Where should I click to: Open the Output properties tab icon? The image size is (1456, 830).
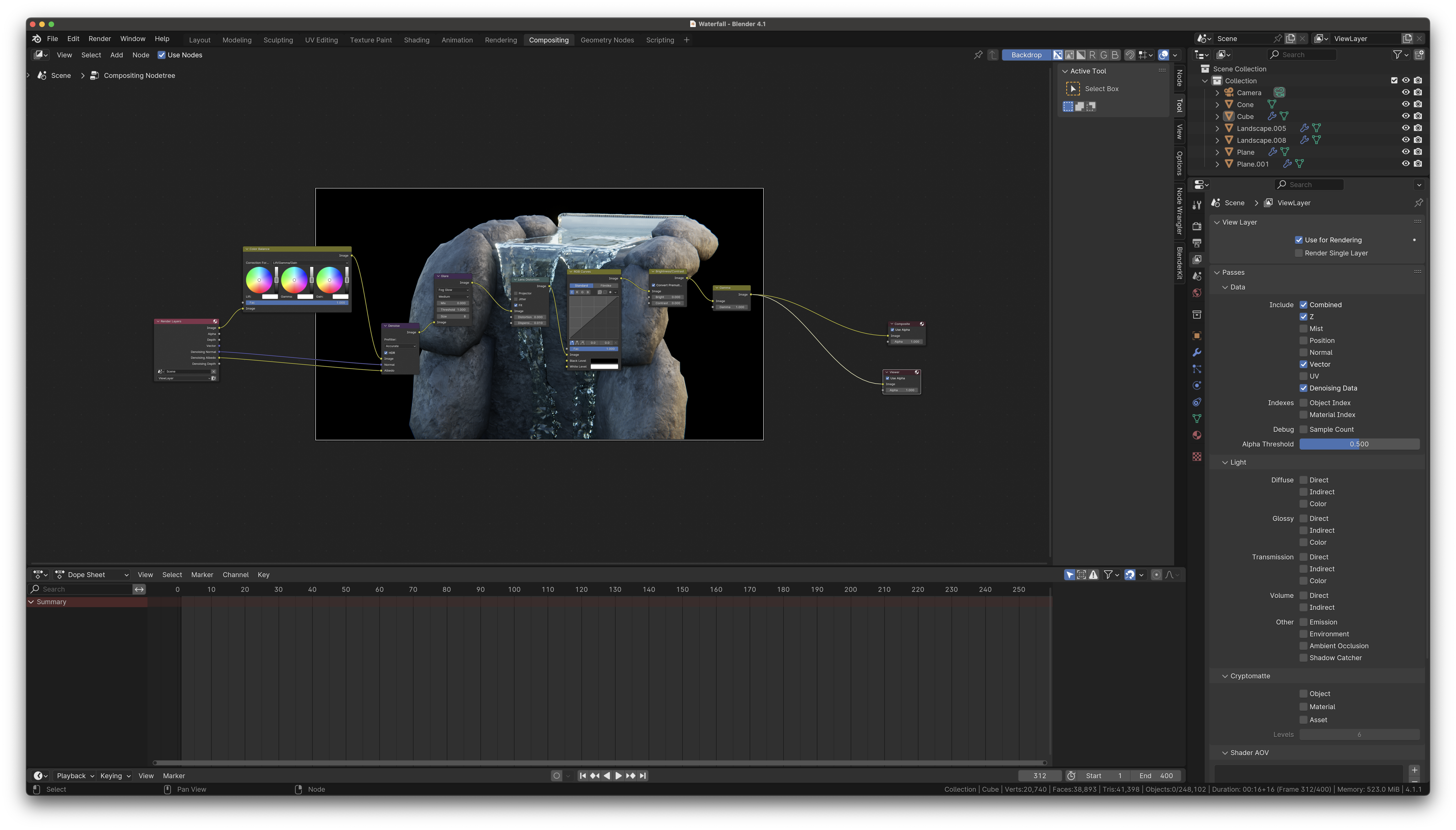(1197, 243)
